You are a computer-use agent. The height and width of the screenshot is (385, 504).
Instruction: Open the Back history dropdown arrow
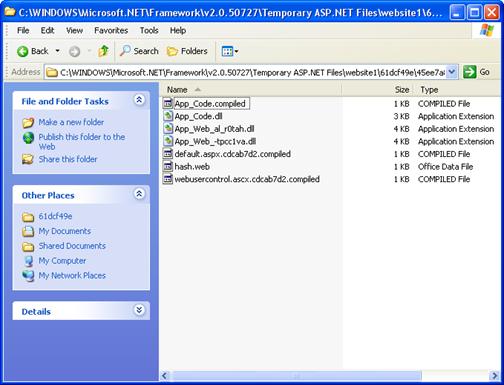(57, 51)
